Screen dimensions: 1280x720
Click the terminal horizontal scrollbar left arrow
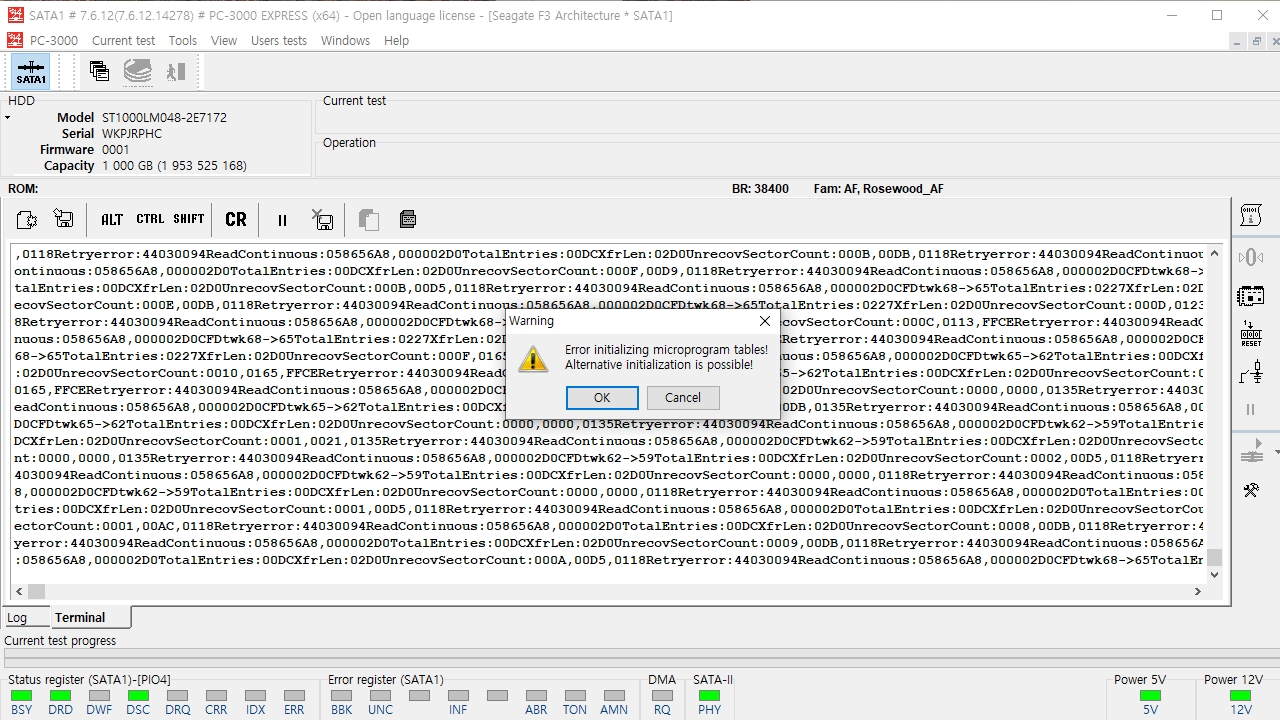(x=20, y=591)
